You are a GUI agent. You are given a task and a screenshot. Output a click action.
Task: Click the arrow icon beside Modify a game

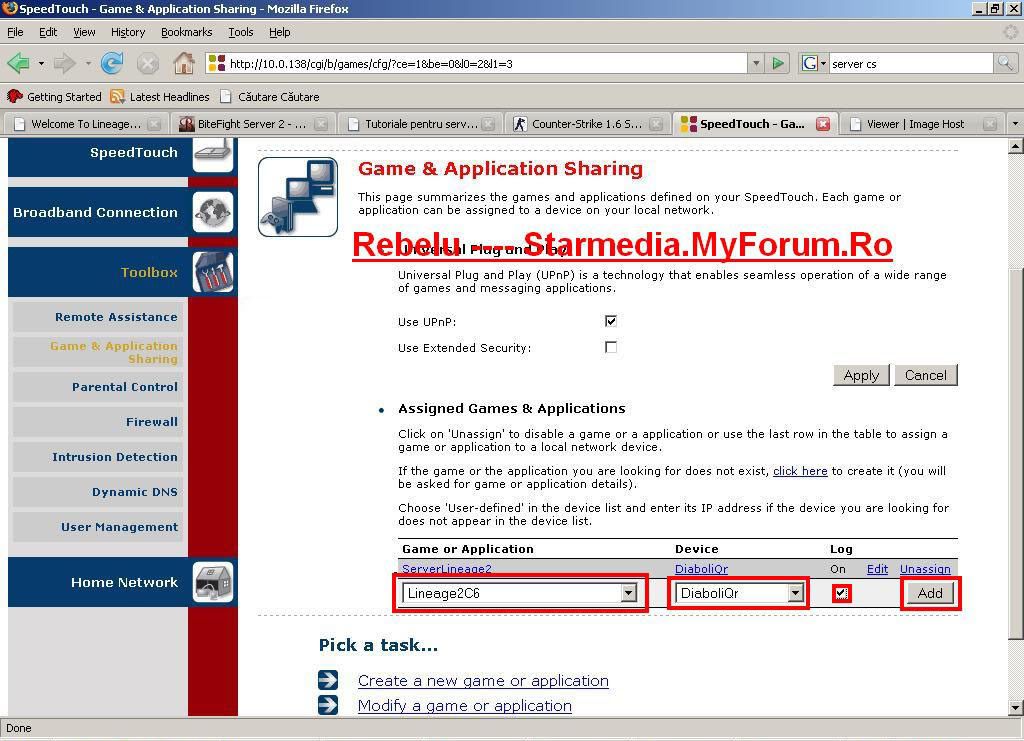tap(328, 705)
